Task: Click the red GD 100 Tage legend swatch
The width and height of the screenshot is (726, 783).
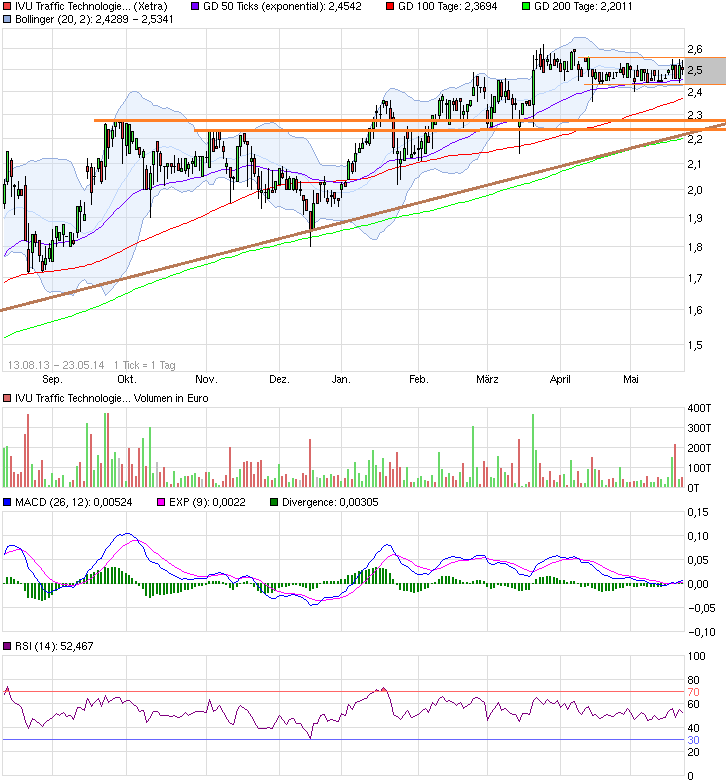Action: pyautogui.click(x=390, y=6)
